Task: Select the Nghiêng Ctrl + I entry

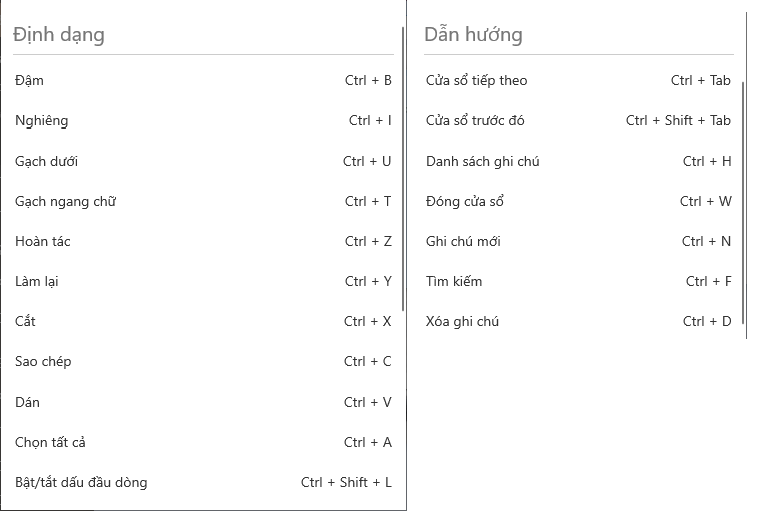Action: 203,121
